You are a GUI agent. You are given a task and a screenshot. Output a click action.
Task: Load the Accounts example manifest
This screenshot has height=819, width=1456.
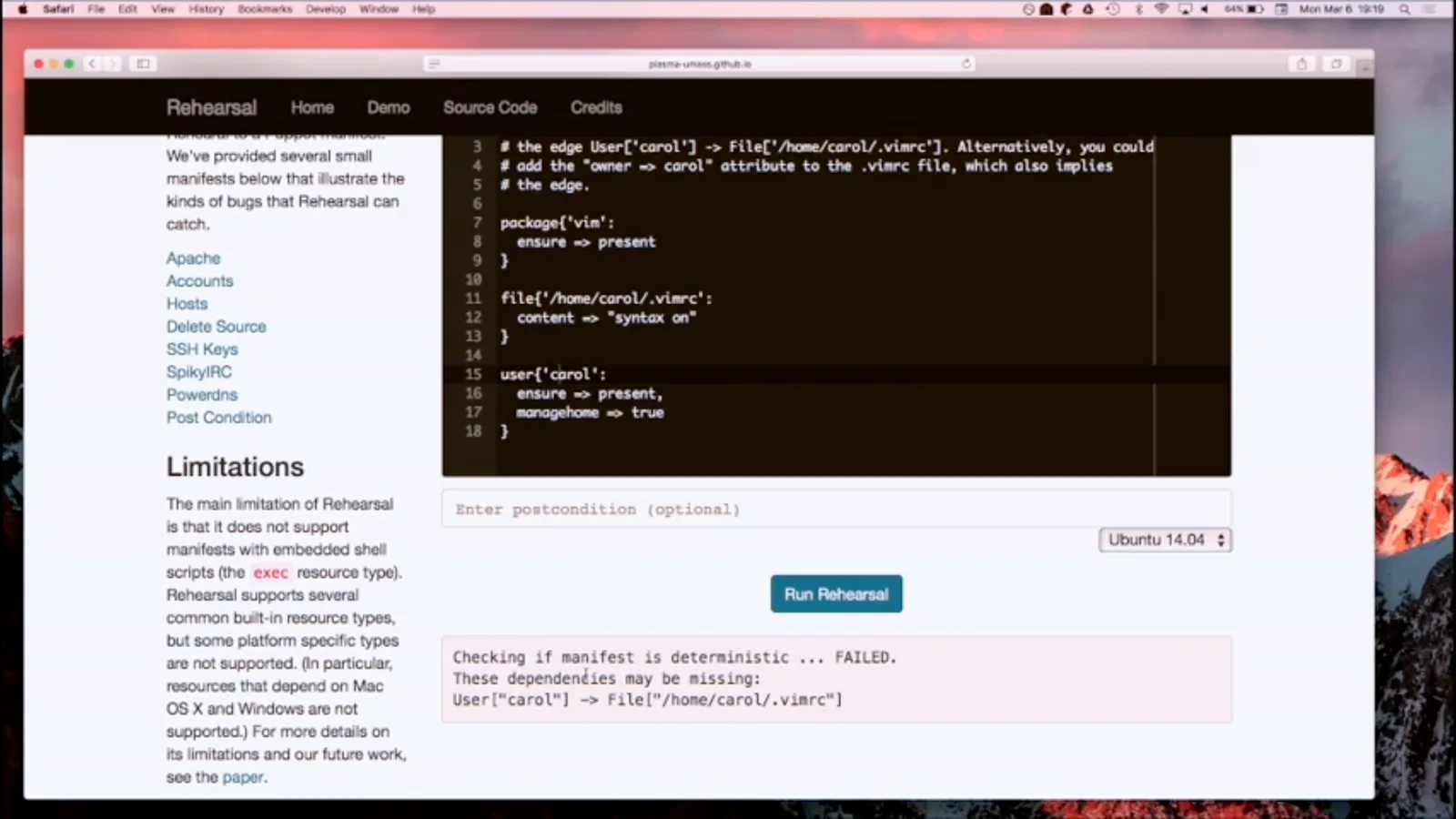pos(199,281)
